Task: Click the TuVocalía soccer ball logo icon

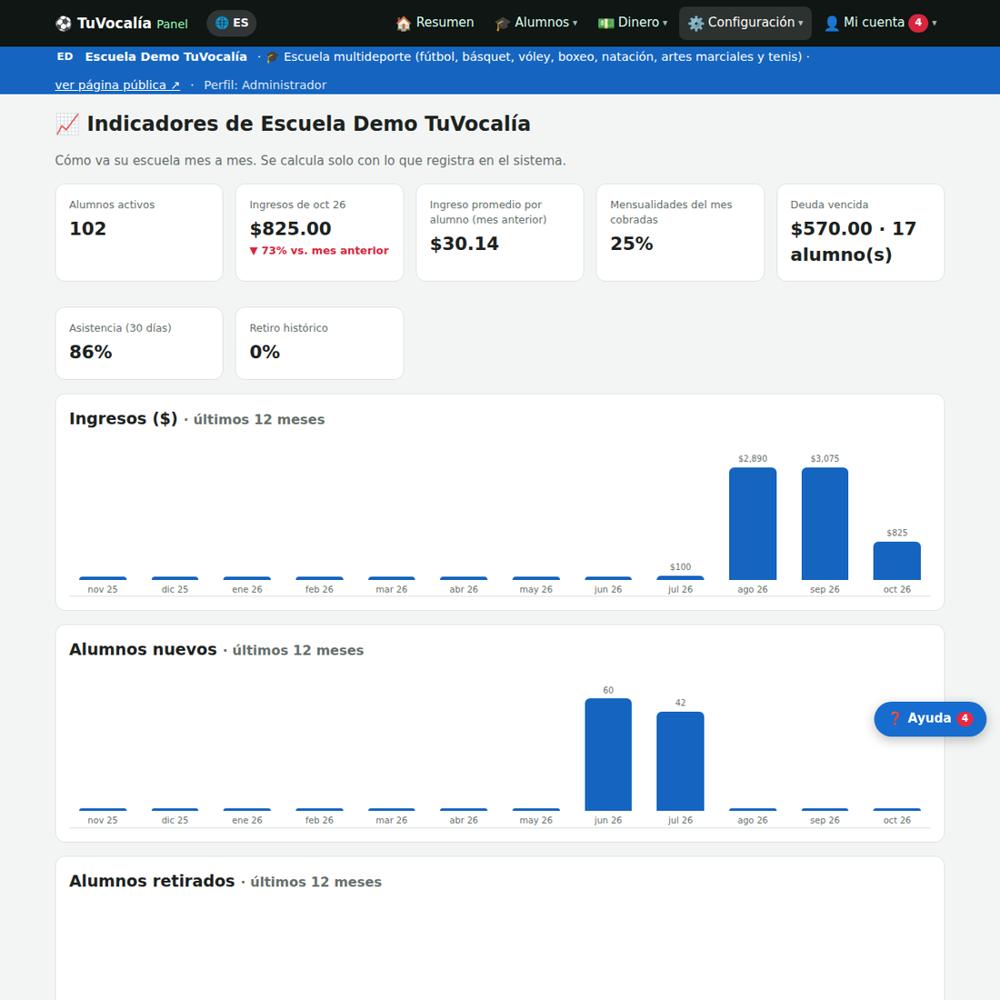Action: [x=63, y=24]
